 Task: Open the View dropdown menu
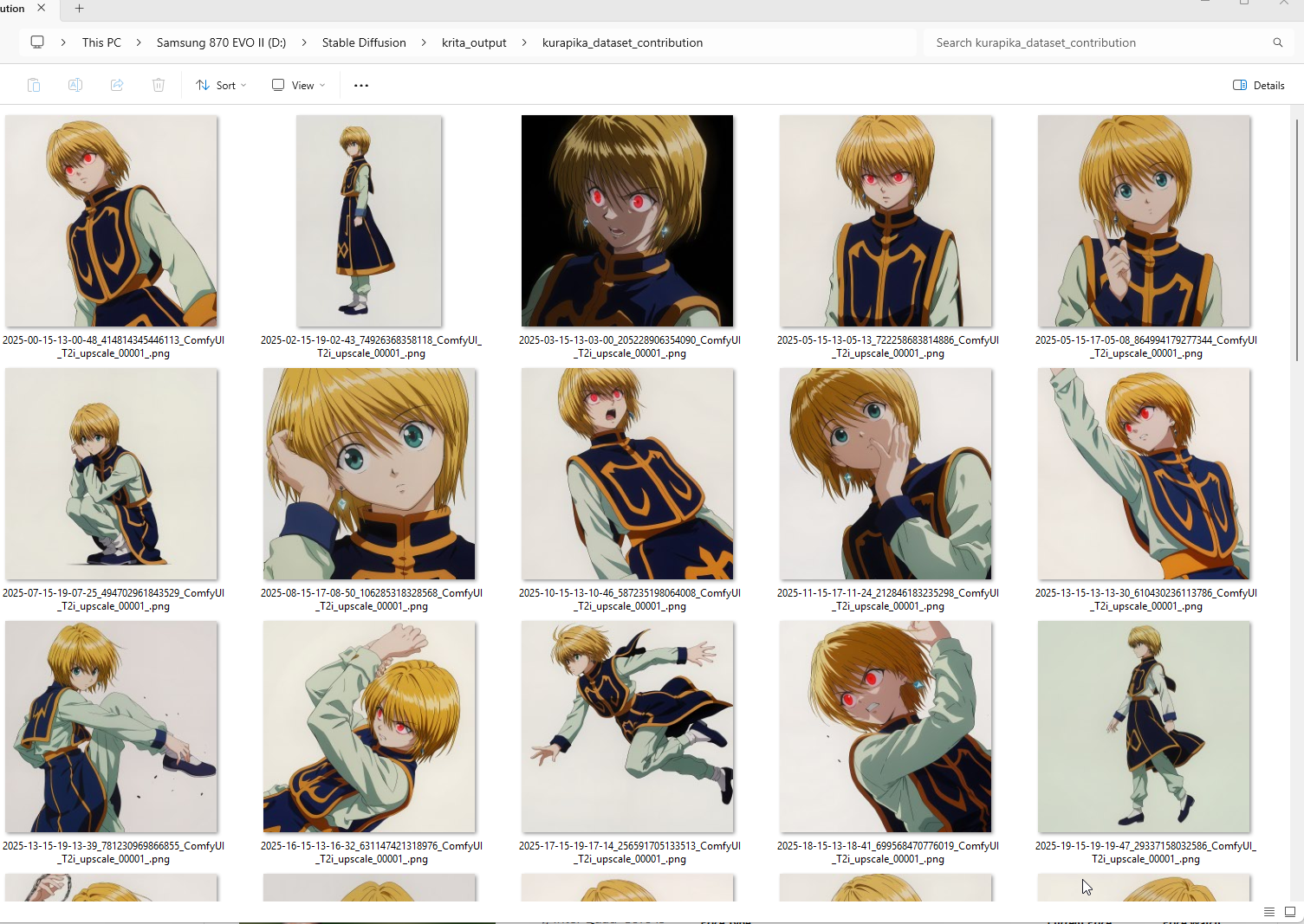tap(298, 85)
